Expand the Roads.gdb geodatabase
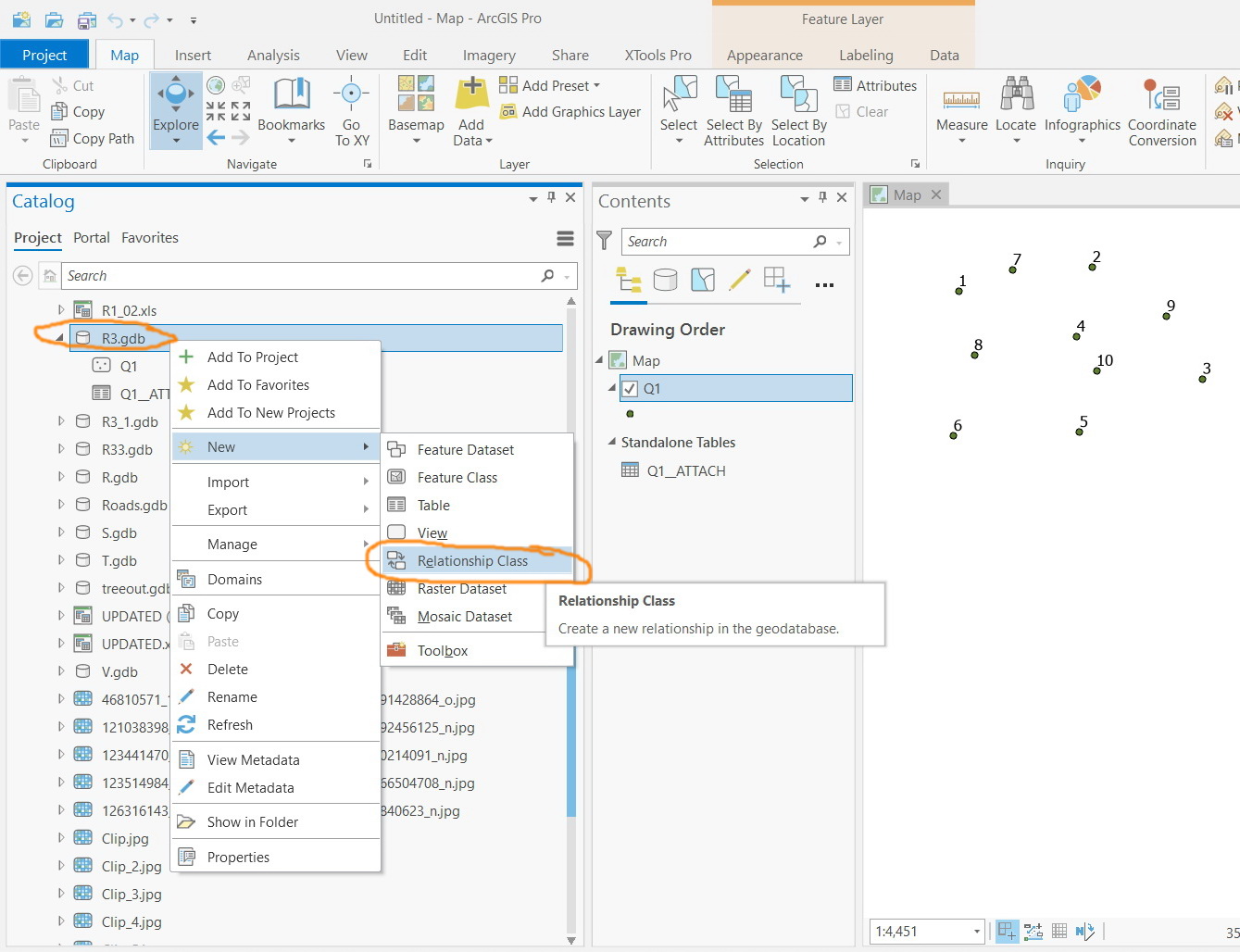Screen dimensions: 1240x952 [59, 505]
